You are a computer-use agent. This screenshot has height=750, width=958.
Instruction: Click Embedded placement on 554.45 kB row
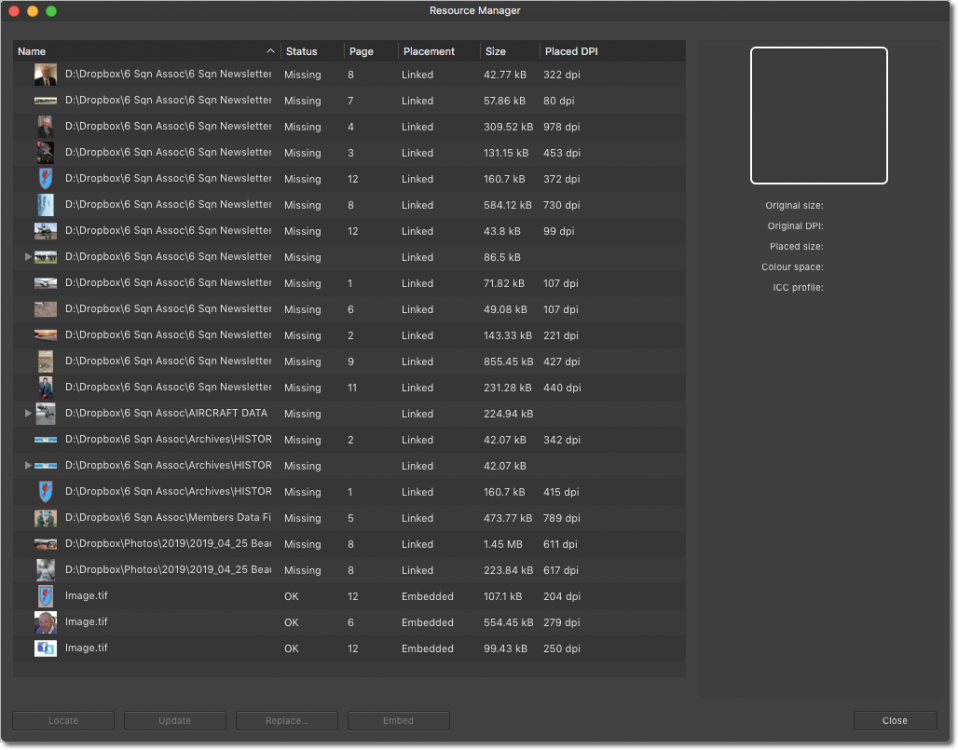pos(428,622)
